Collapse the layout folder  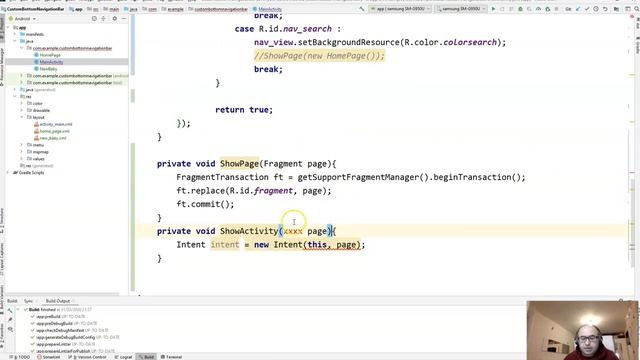pyautogui.click(x=22, y=117)
